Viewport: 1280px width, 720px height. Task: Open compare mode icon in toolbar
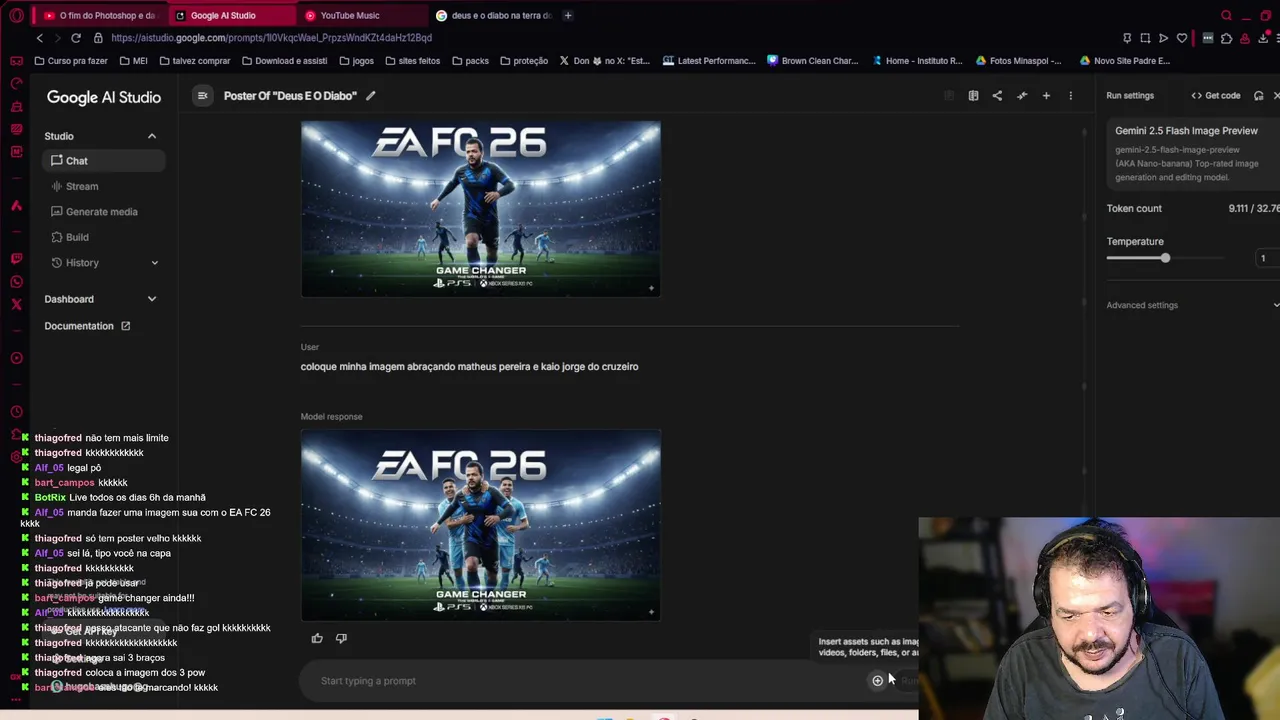[973, 96]
